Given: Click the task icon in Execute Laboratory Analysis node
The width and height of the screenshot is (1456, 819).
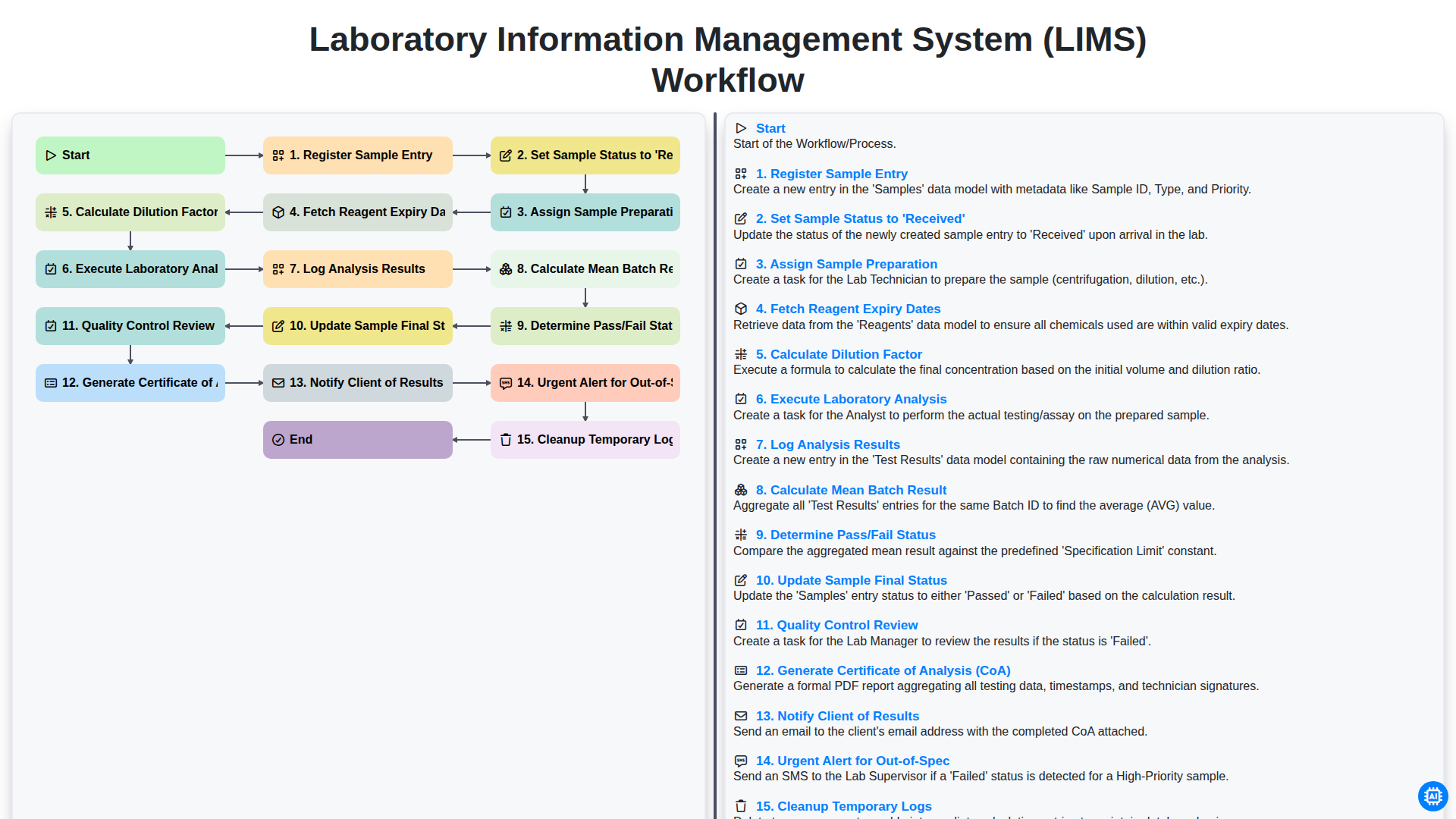Looking at the screenshot, I should 51,269.
